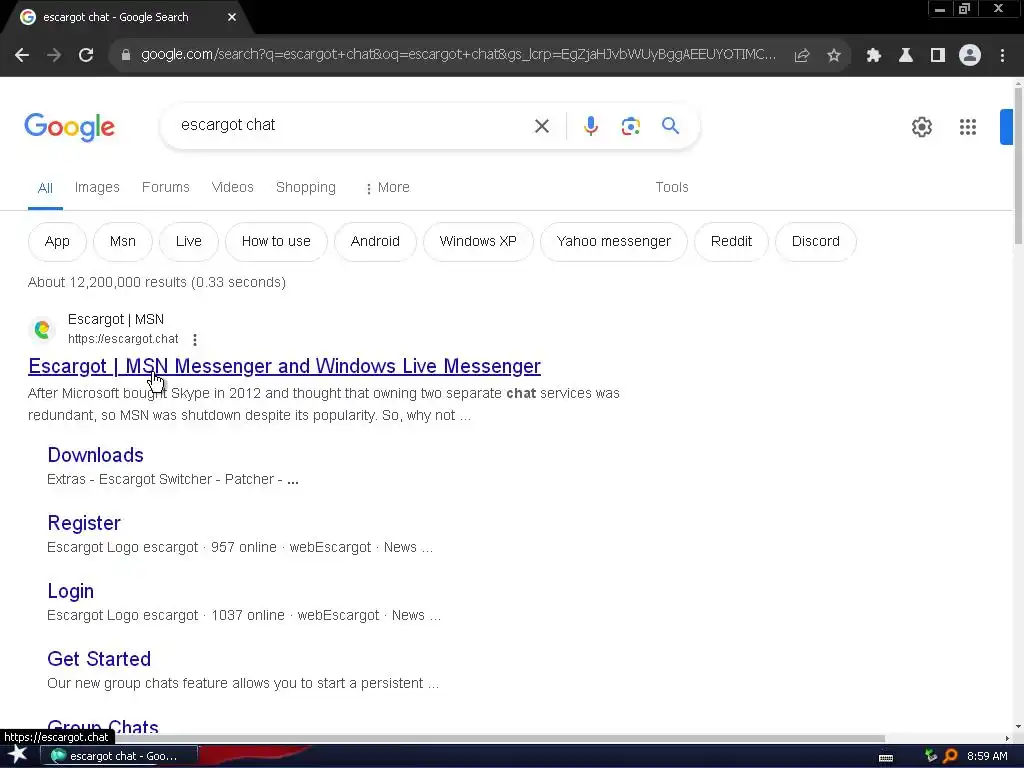Filter results with the Live chip
This screenshot has width=1024, height=768.
point(189,242)
